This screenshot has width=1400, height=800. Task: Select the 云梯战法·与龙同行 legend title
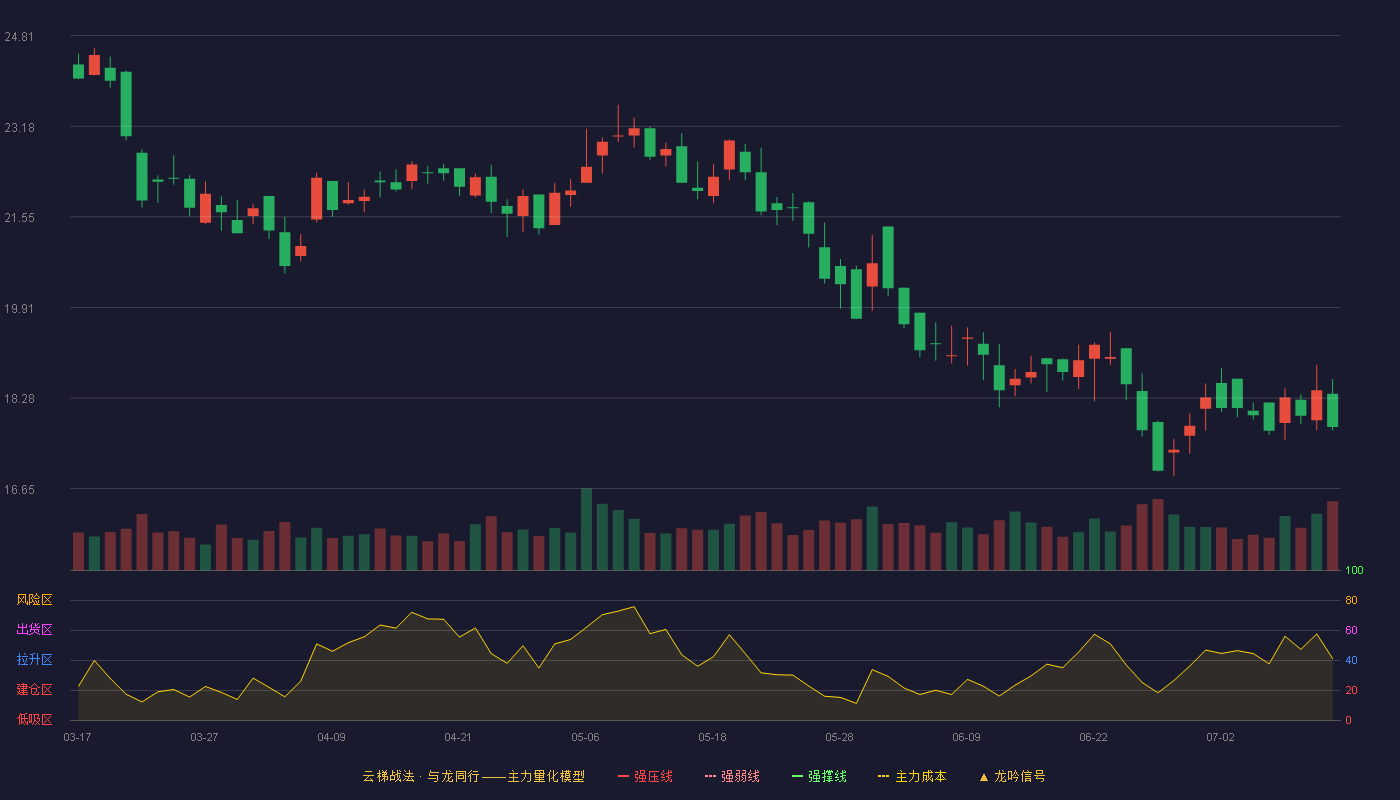(421, 776)
